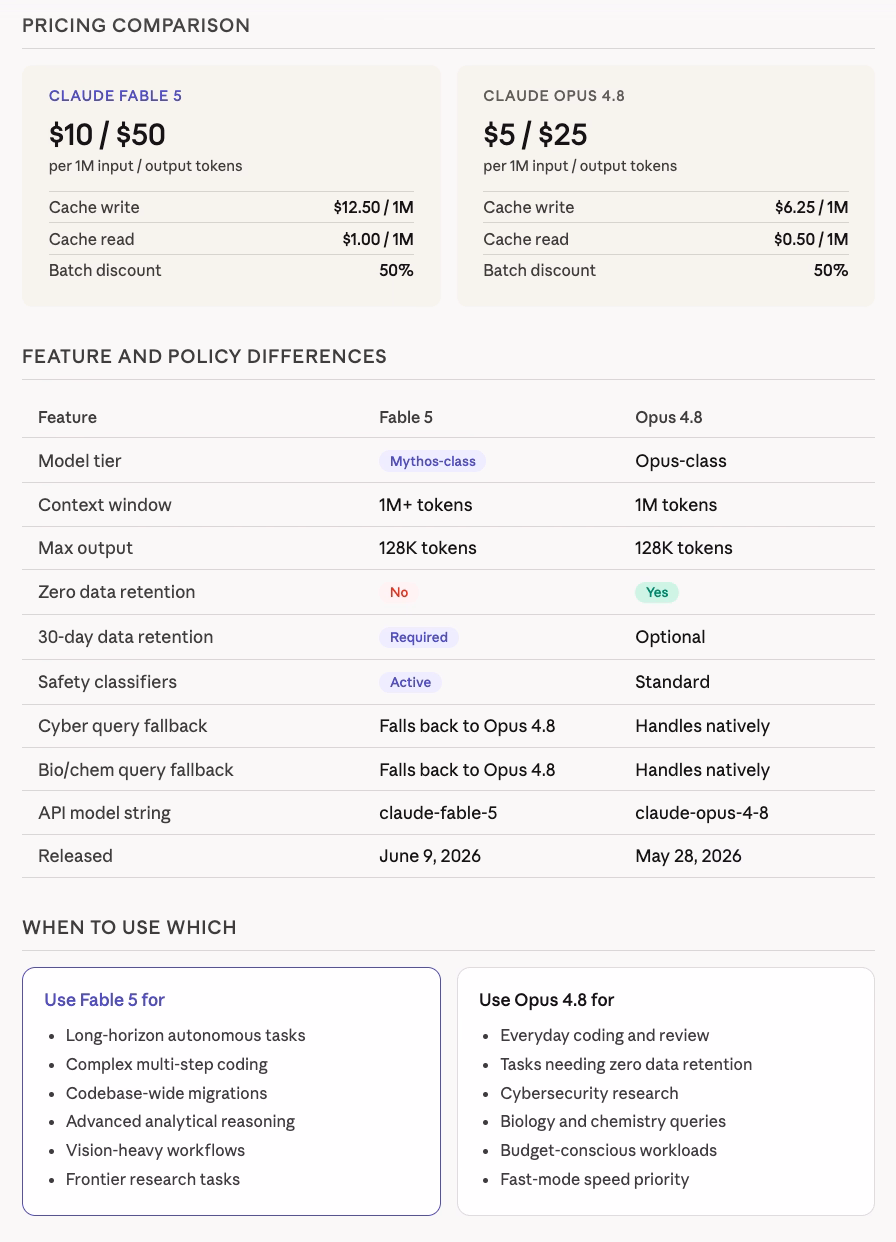The image size is (896, 1242).
Task: Click the CLAUDE OPUS 4.8 card title
Action: 554,96
